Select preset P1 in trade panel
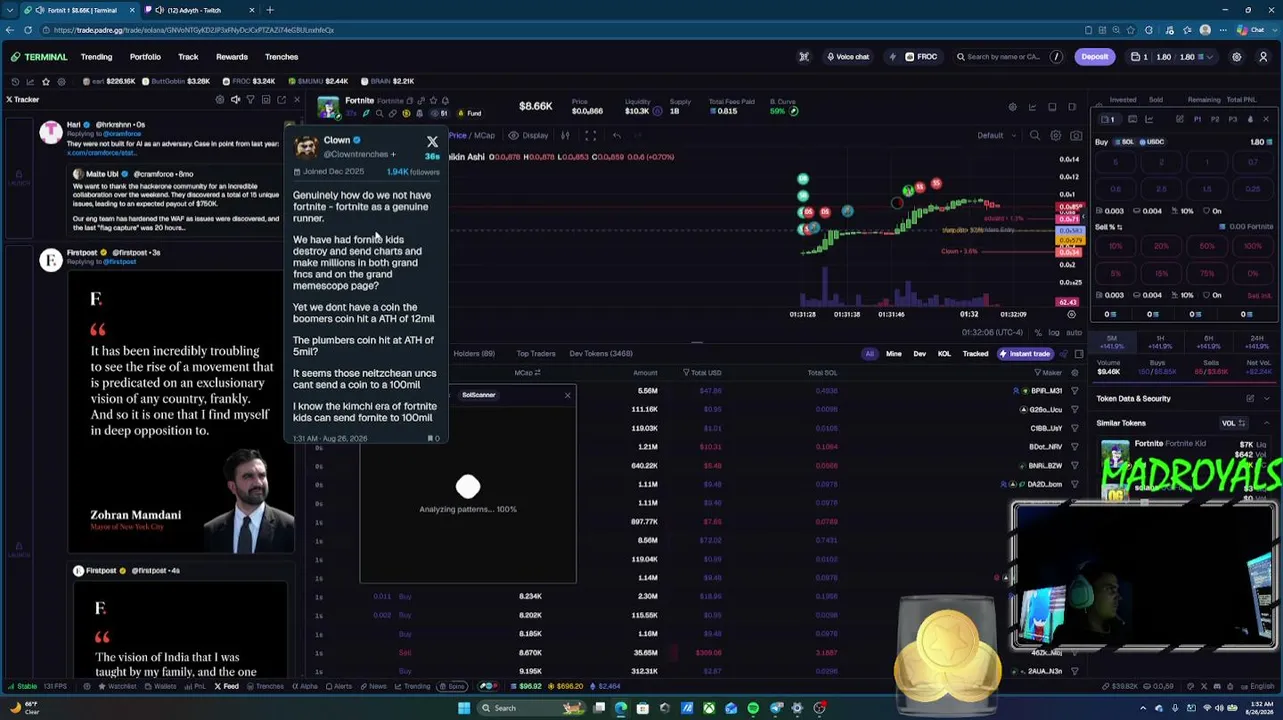 pyautogui.click(x=1198, y=120)
